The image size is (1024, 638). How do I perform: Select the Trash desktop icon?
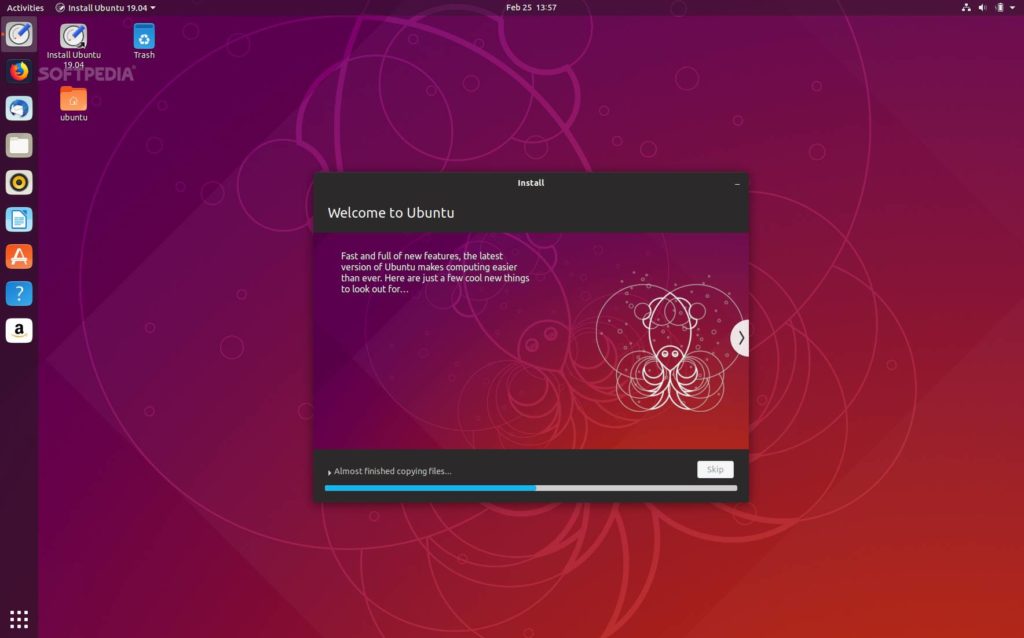pyautogui.click(x=144, y=41)
